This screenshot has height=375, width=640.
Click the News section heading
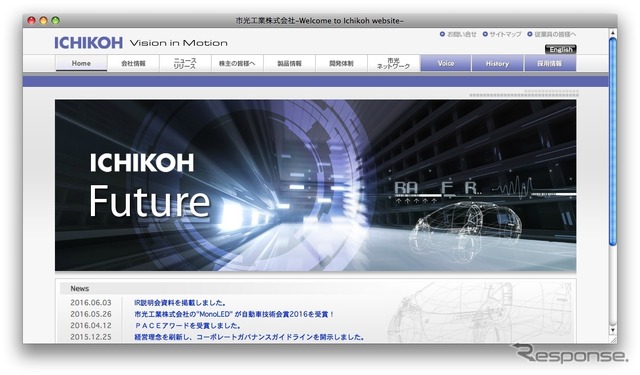[80, 288]
